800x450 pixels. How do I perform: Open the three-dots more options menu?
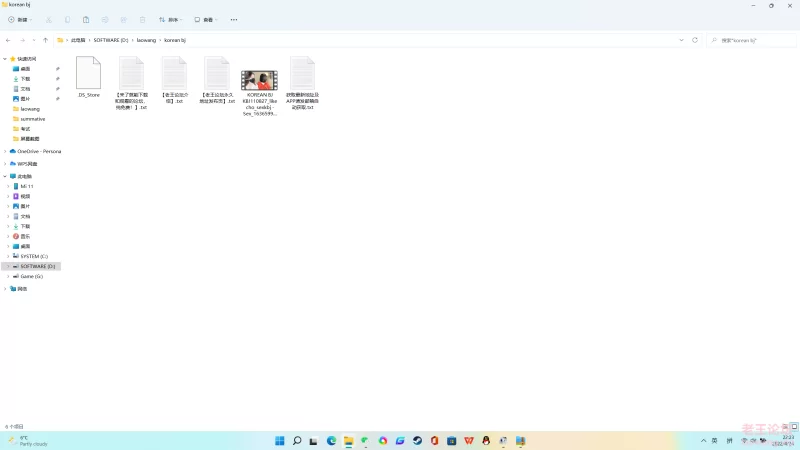point(234,19)
